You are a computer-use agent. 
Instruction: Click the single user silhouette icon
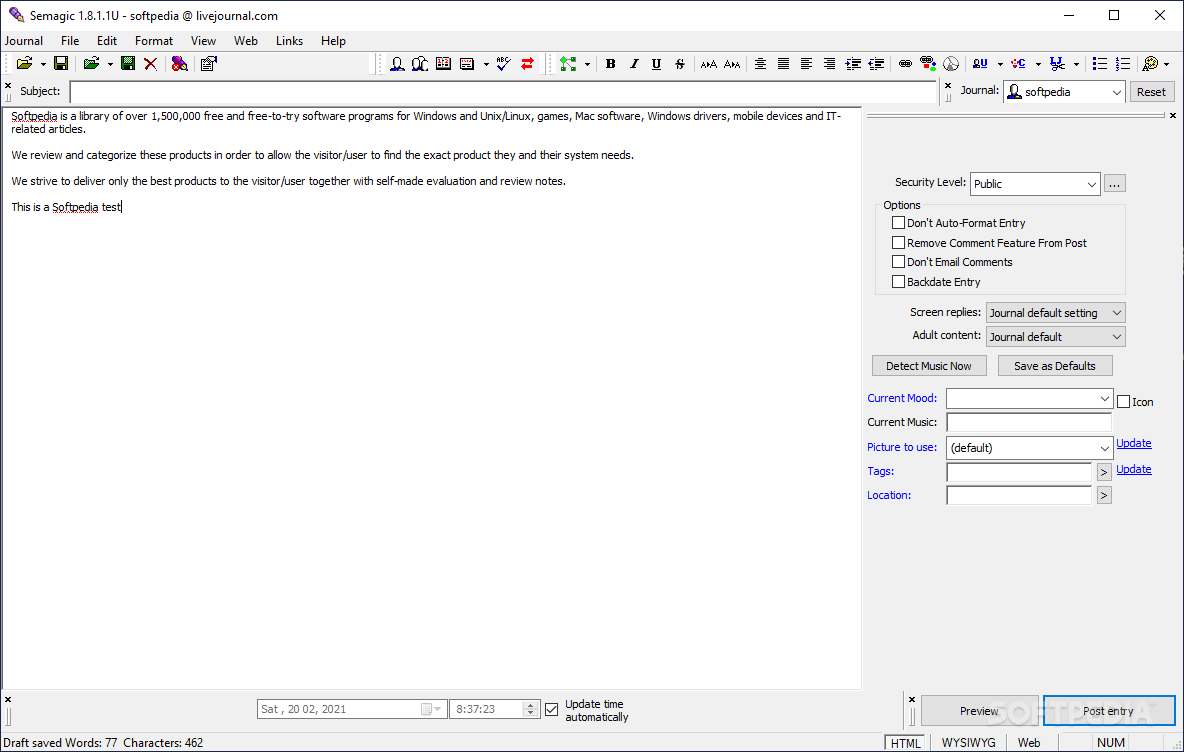coord(397,63)
